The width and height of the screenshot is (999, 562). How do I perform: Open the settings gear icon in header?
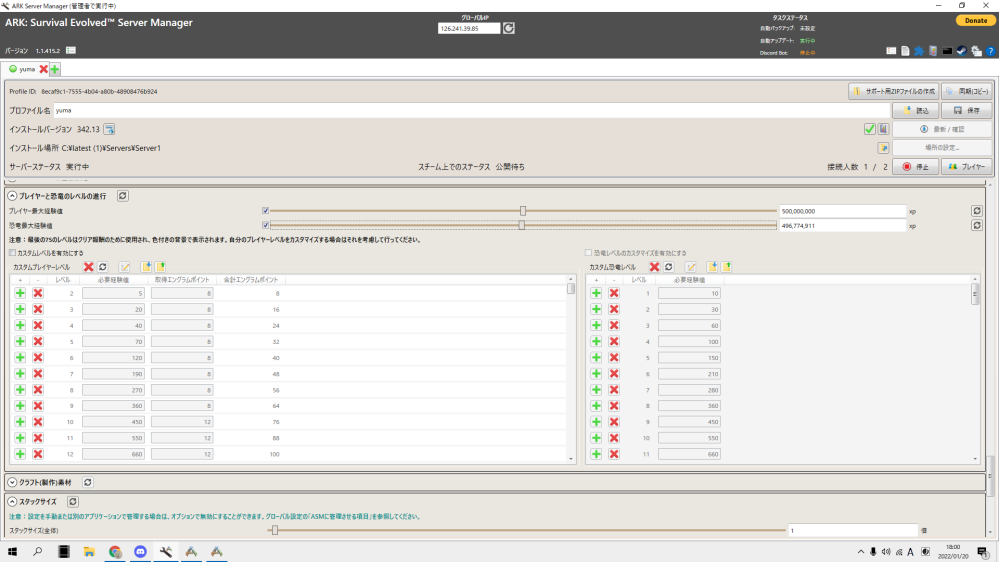click(x=976, y=51)
